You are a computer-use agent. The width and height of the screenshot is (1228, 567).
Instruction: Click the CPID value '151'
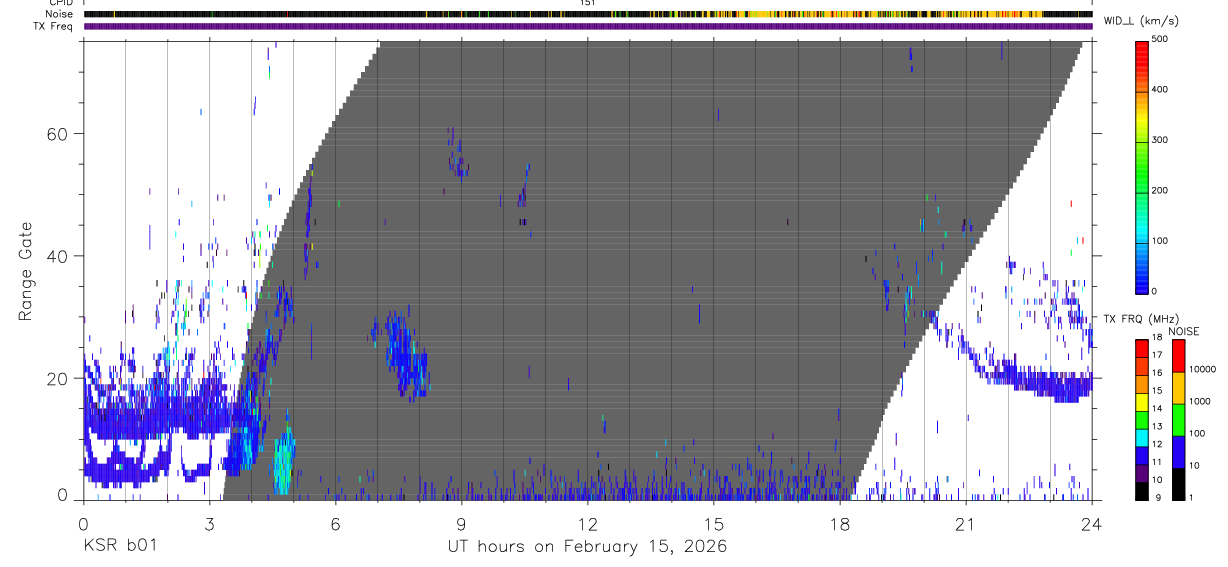(588, 3)
